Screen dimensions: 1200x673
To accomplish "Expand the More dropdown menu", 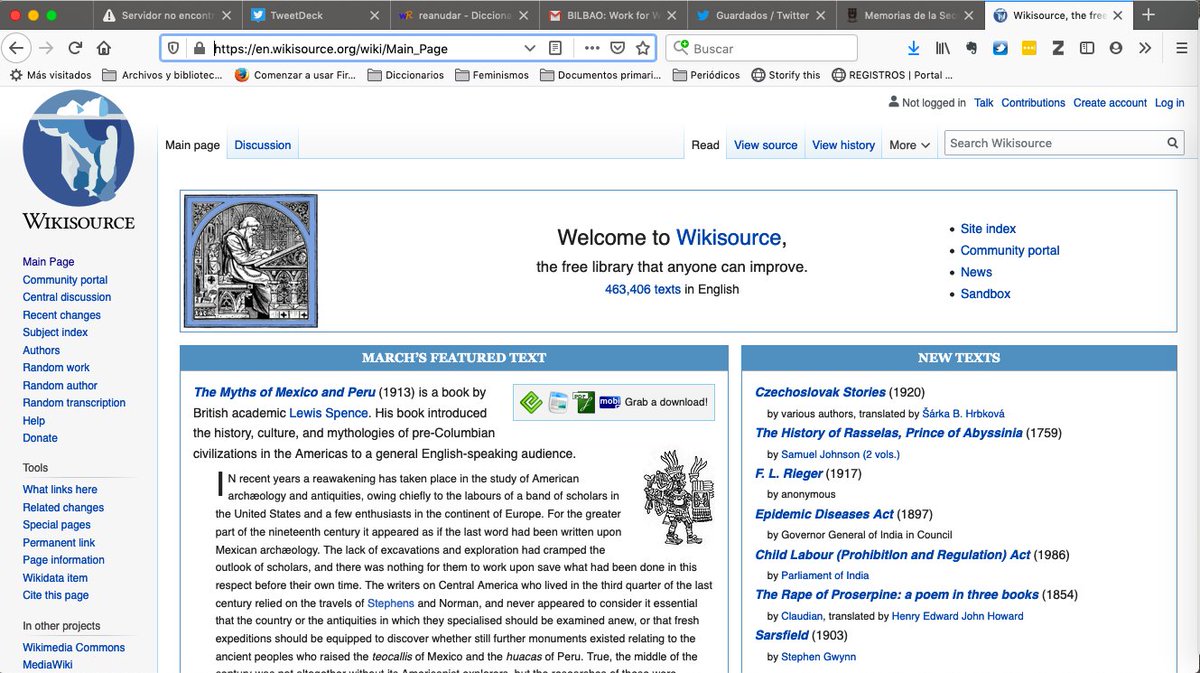I will point(909,145).
